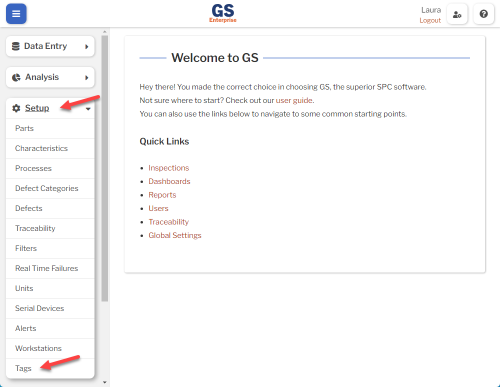Open Units in the sidebar
500x387 pixels.
[50, 288]
